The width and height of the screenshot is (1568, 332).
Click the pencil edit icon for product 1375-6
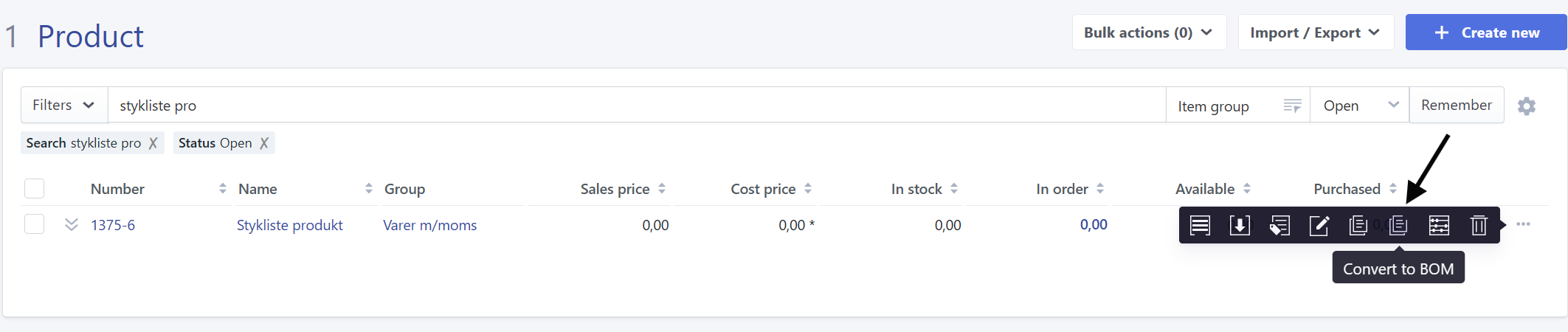coord(1319,225)
